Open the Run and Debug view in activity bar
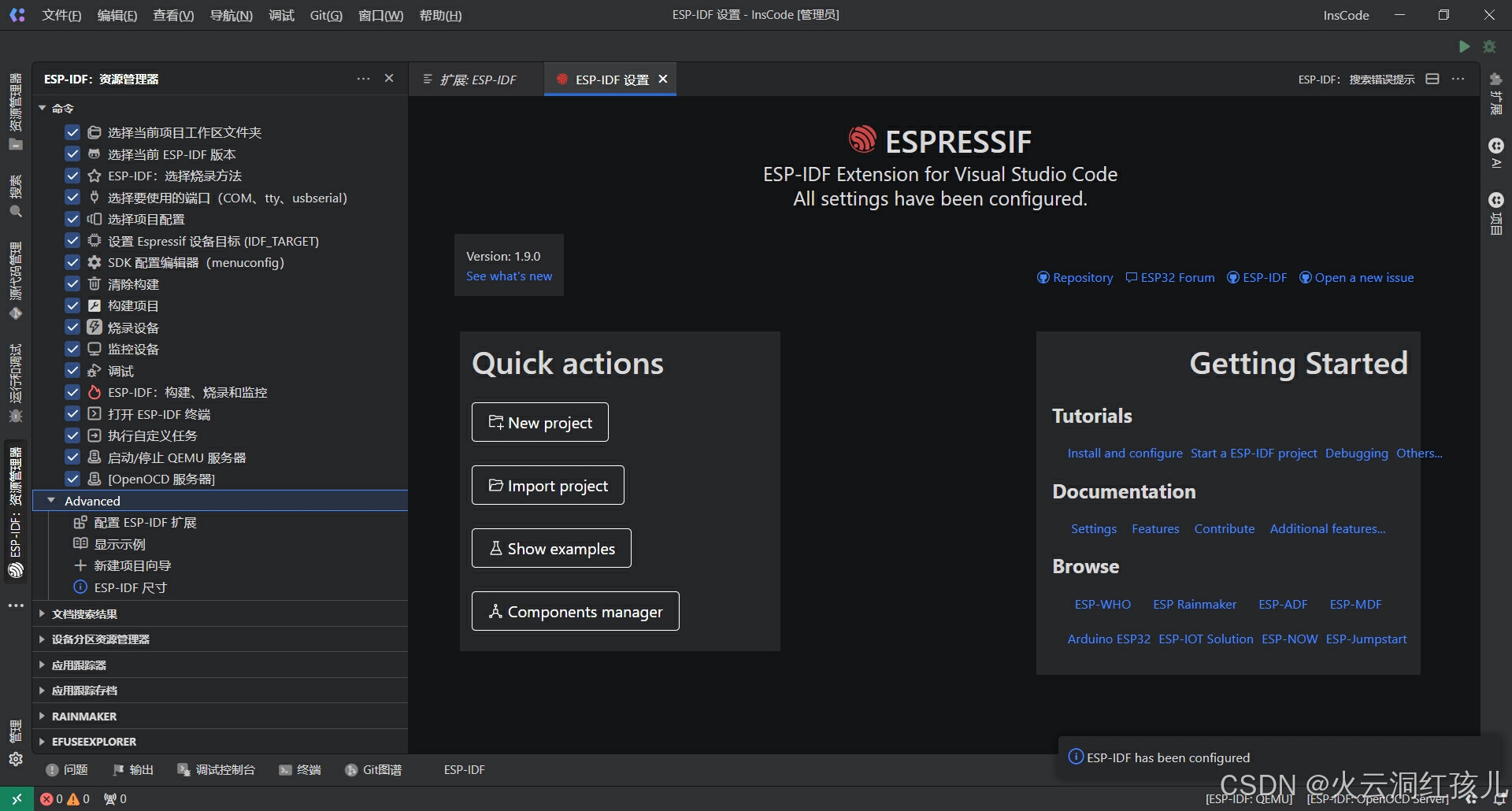Screen dimensions: 1512x811 tap(16, 383)
